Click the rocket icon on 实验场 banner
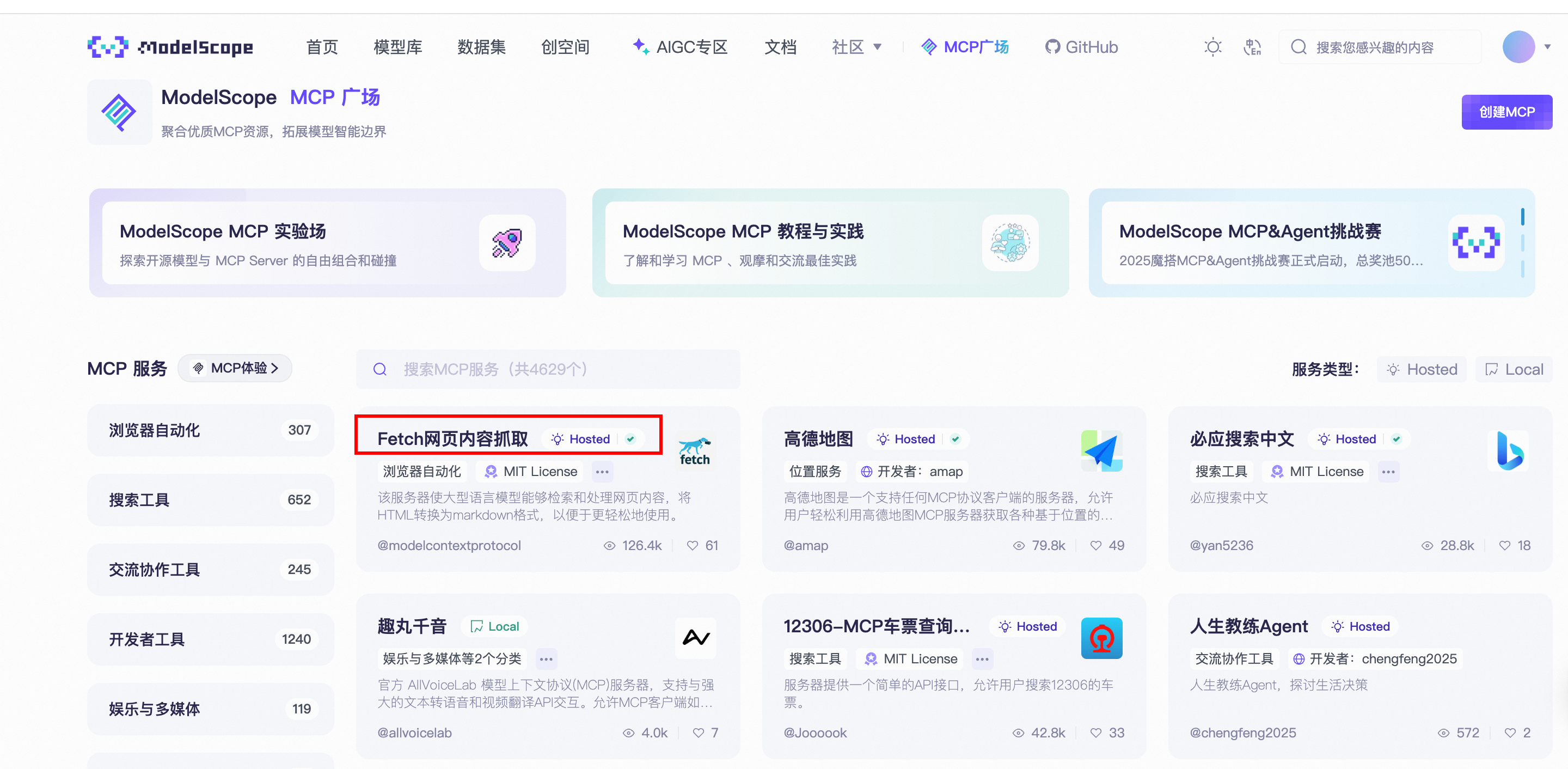Viewport: 1568px width, 769px height. pyautogui.click(x=506, y=243)
